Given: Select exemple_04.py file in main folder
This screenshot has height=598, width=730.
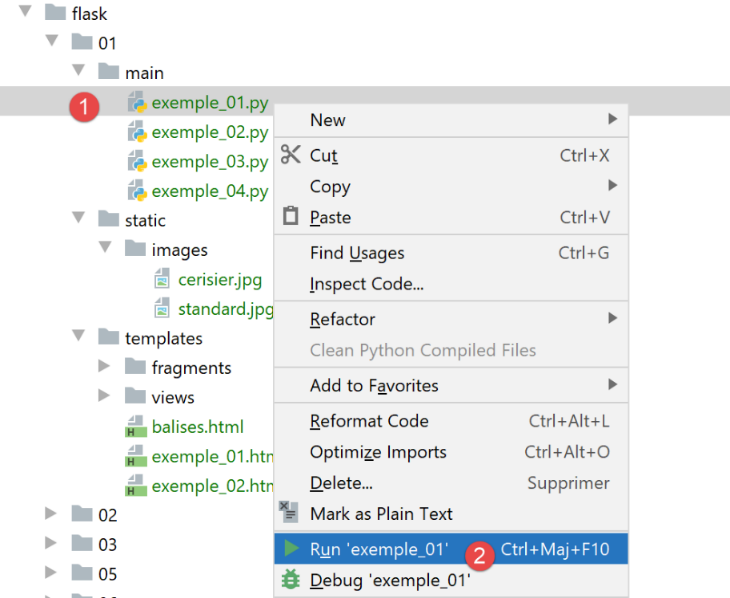Looking at the screenshot, I should [209, 191].
